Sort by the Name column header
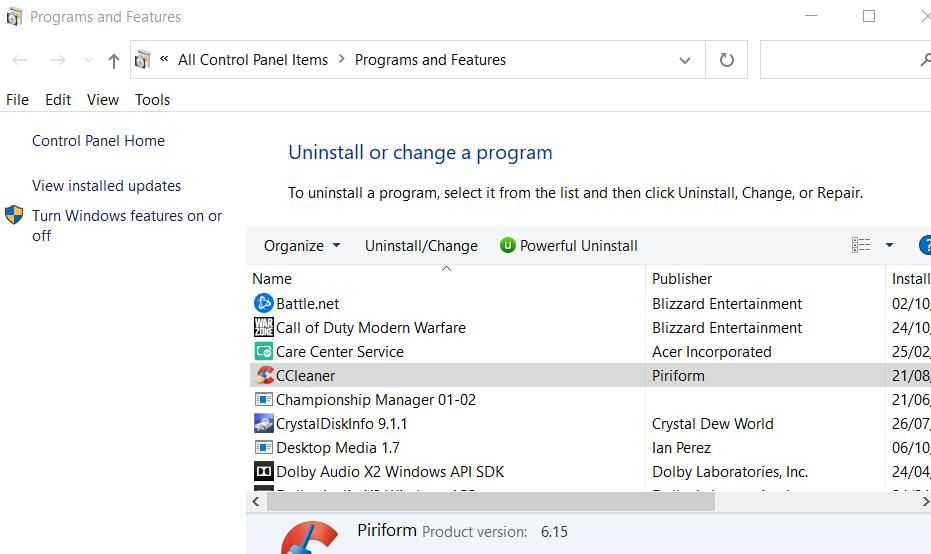 [445, 278]
